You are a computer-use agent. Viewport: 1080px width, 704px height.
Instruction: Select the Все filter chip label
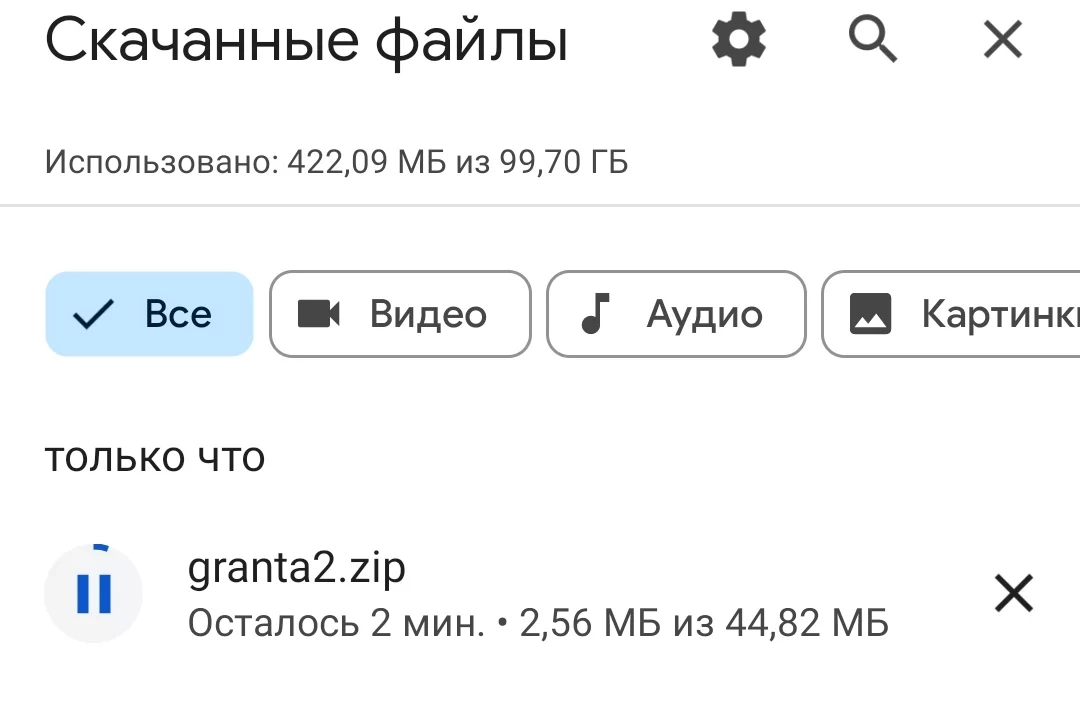pos(178,314)
